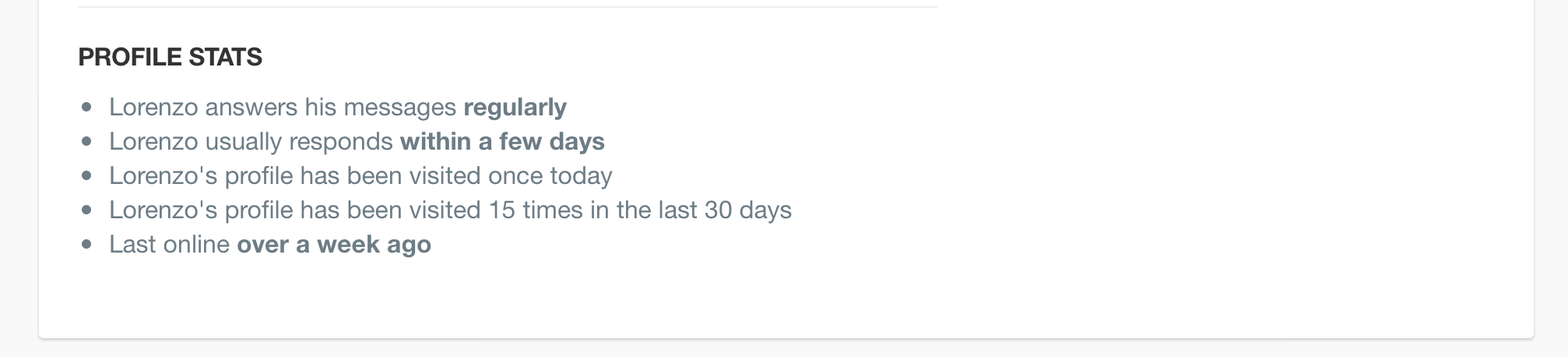The height and width of the screenshot is (357, 1568).
Task: Click the bullet before 'visited 15 times' line
Action: 86,210
